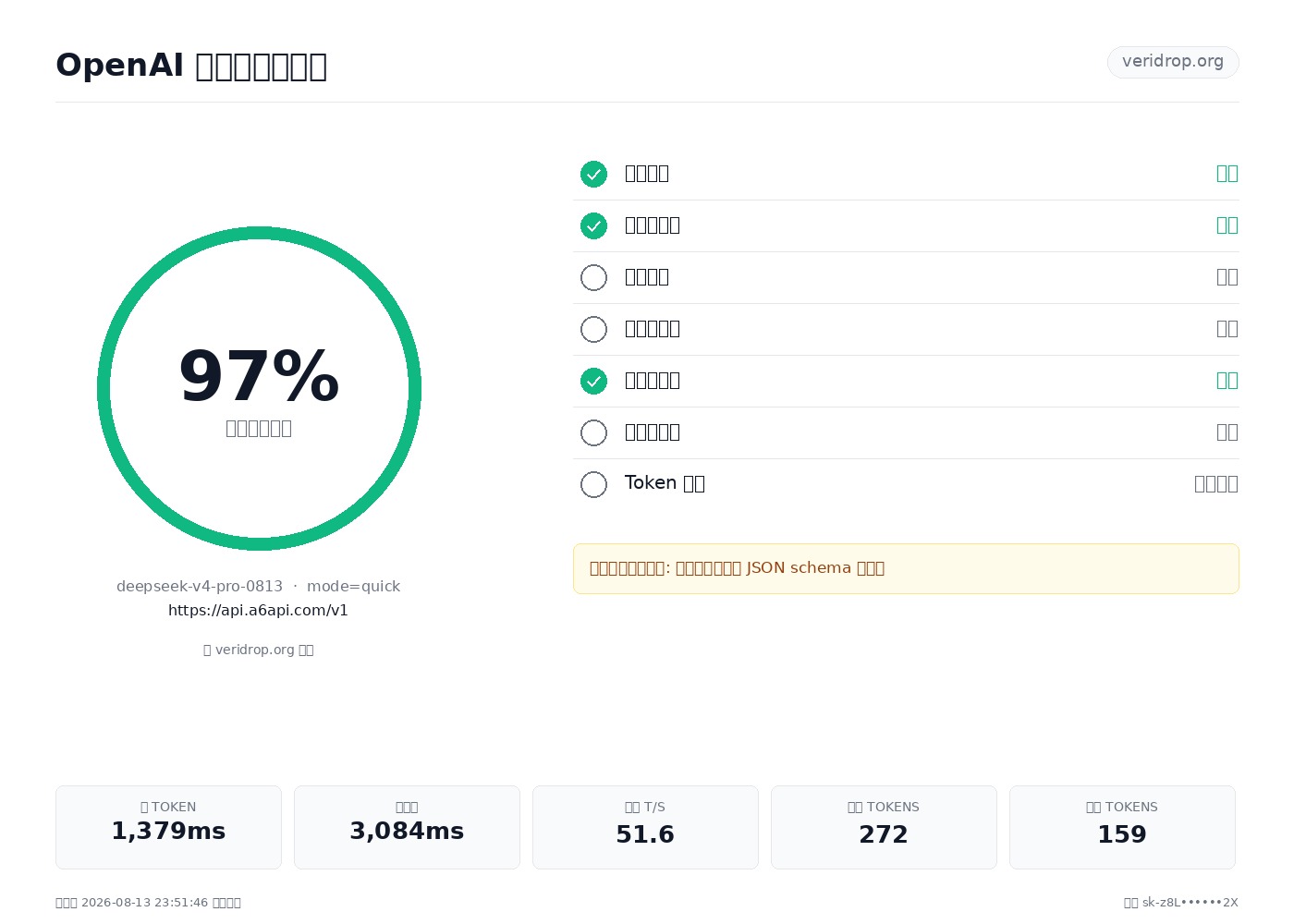The width and height of the screenshot is (1294, 924).
Task: Select the 3,084ms latency stat card
Action: pos(407,827)
